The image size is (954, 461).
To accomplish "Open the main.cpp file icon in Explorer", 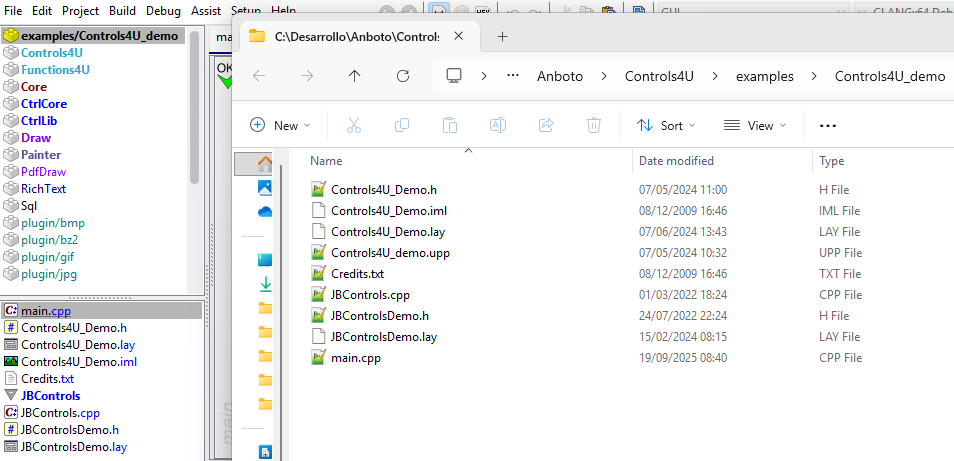I will pos(319,358).
